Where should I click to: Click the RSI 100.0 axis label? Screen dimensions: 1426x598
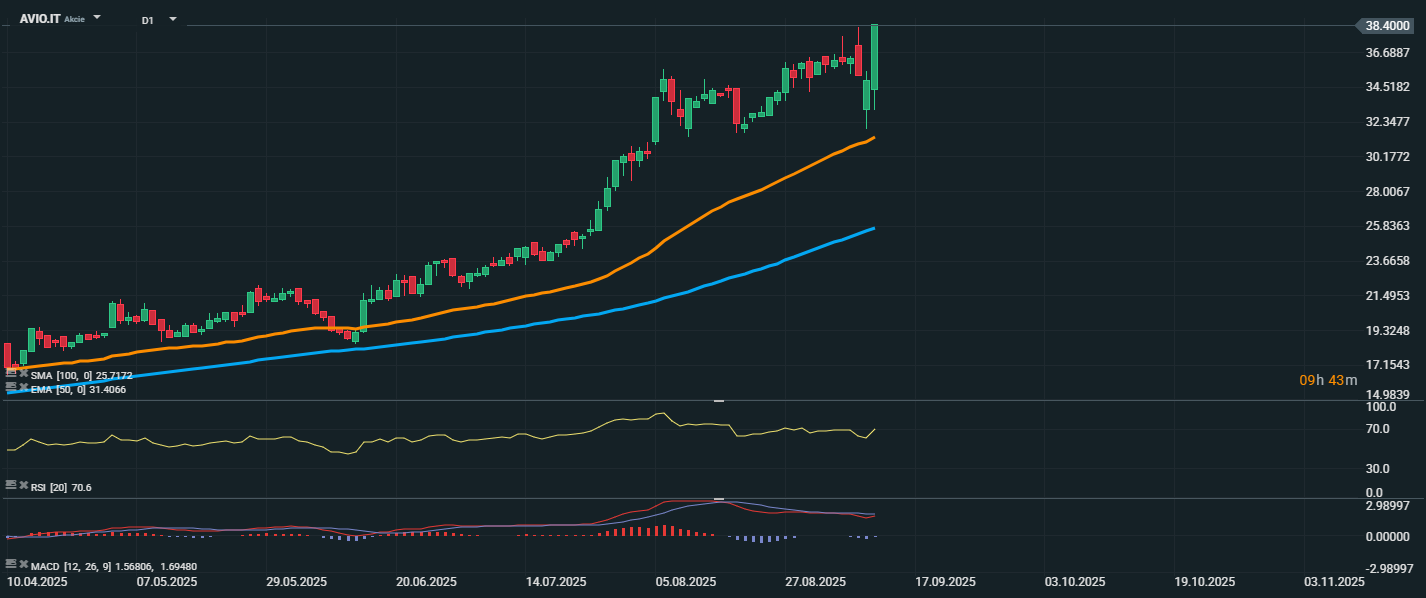tap(1381, 408)
